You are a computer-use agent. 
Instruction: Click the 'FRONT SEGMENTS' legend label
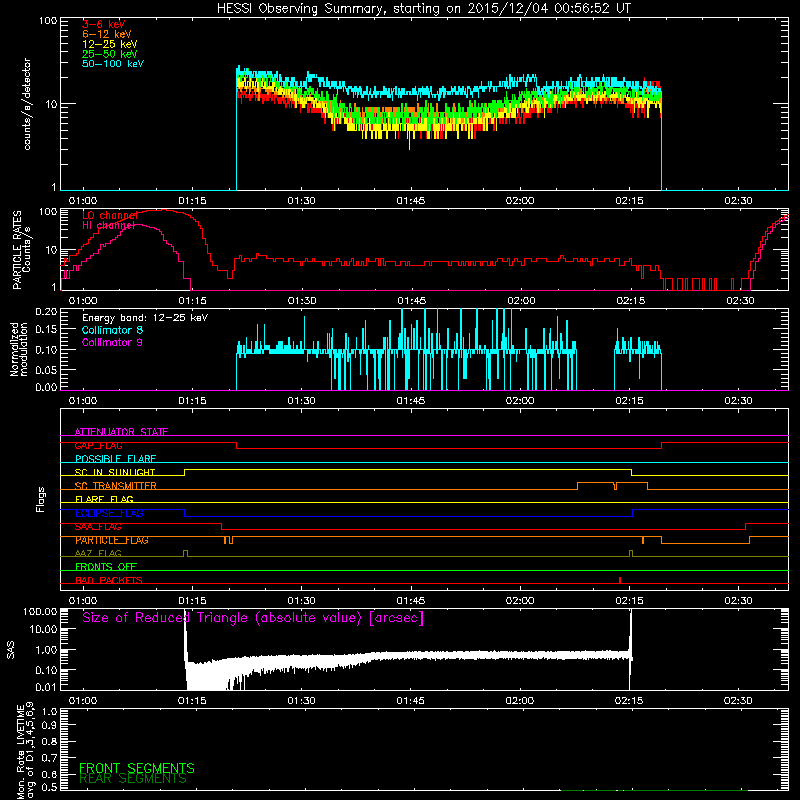(x=137, y=768)
